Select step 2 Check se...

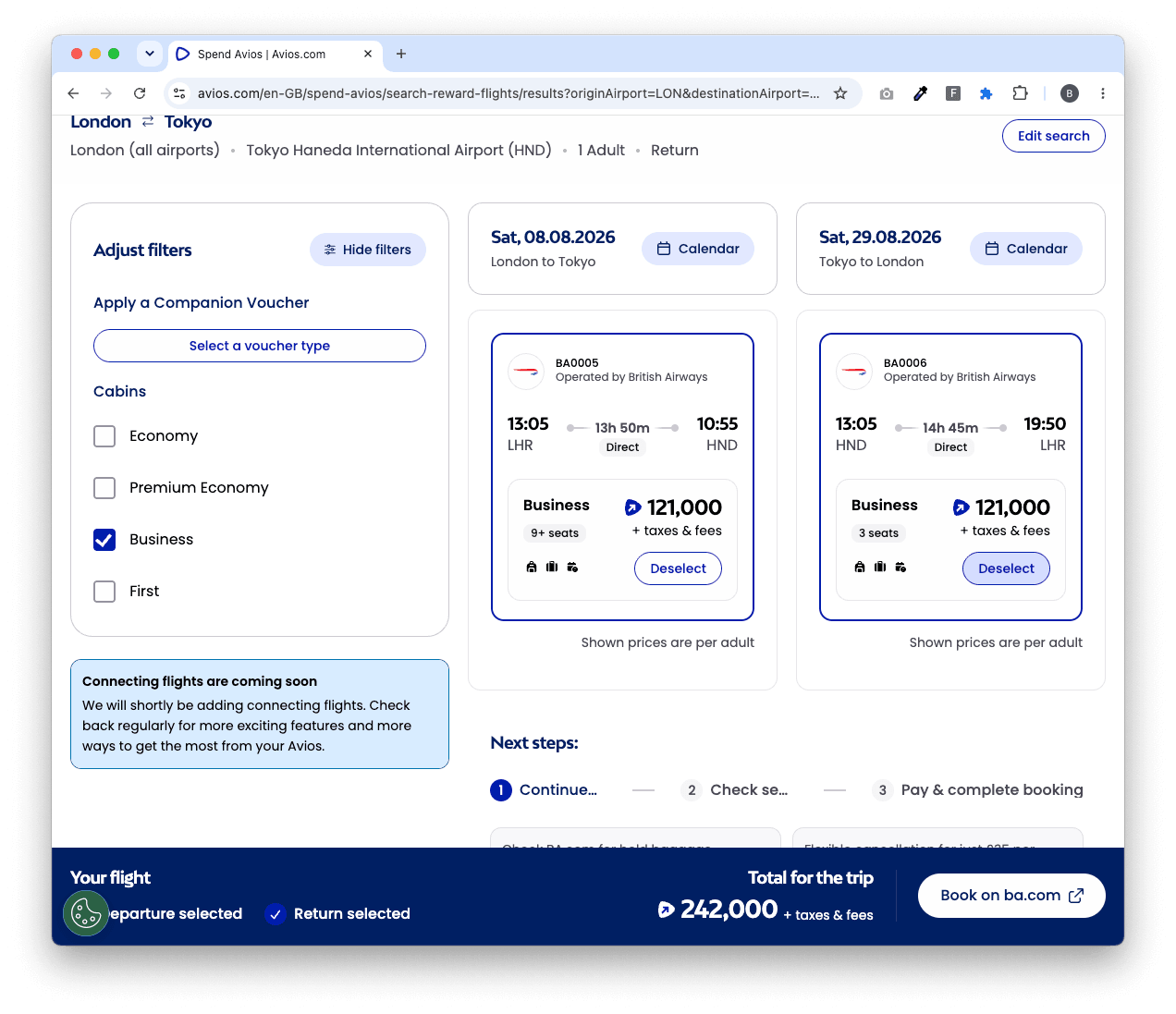pos(735,790)
